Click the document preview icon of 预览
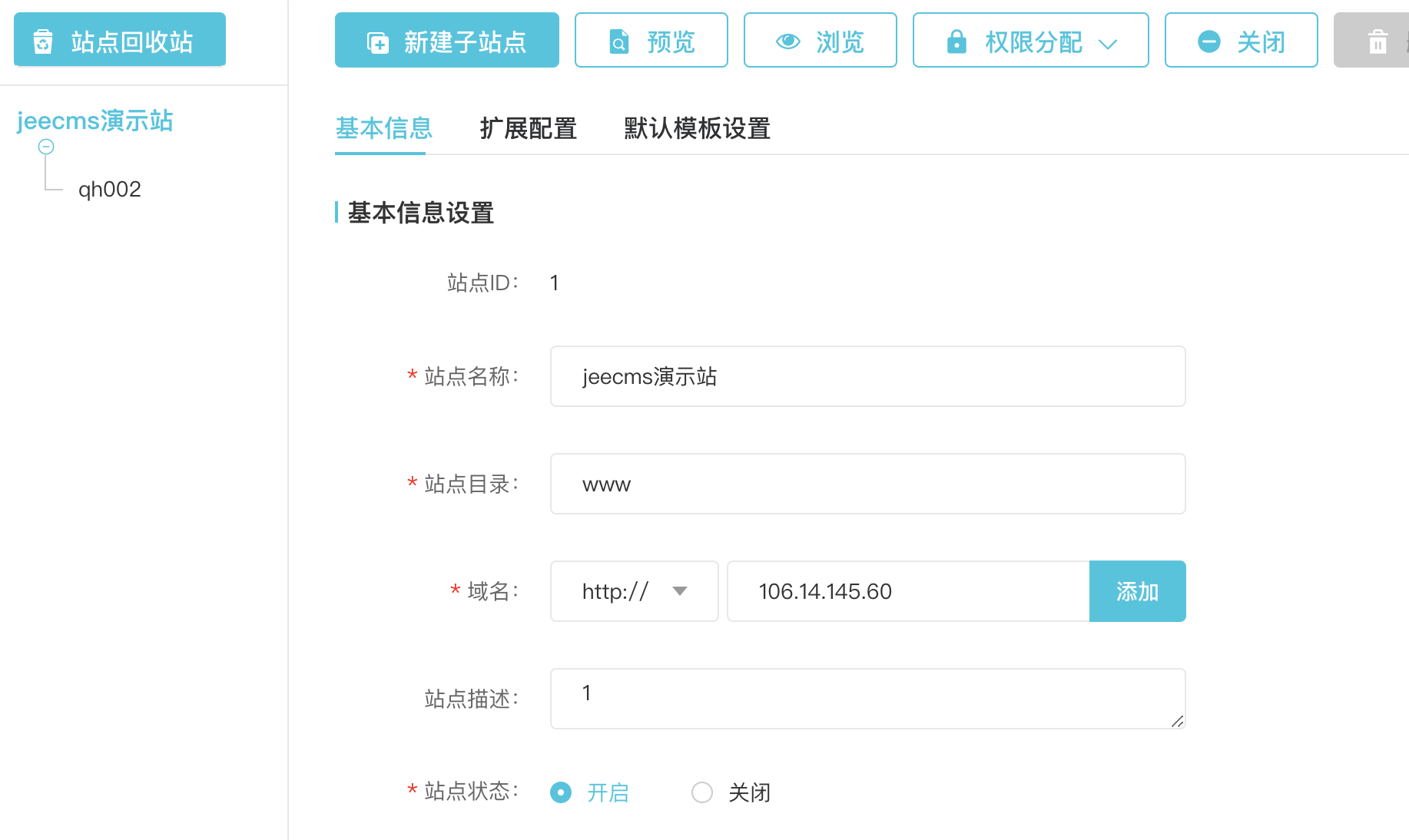Screen dimensions: 1409x840 coord(618,41)
